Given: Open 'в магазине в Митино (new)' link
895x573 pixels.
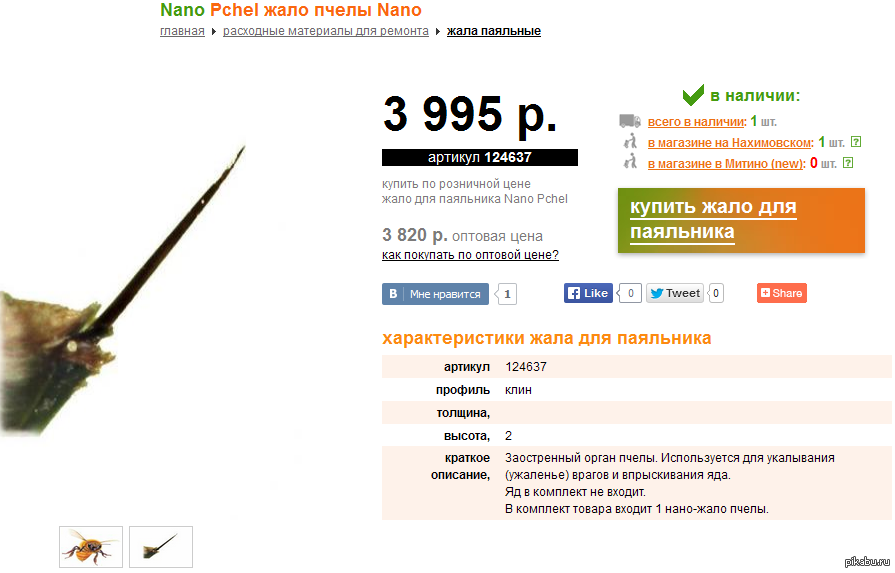Looking at the screenshot, I should click(725, 164).
